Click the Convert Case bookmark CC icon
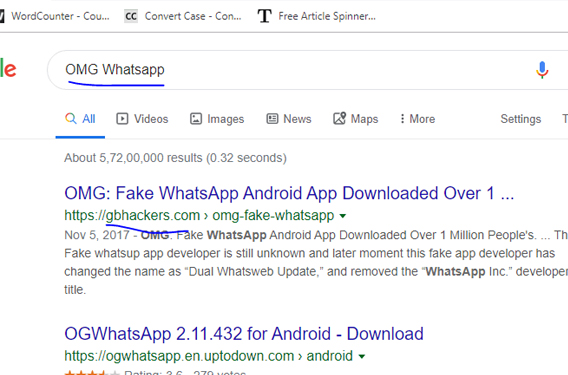The image size is (568, 375). 131,16
